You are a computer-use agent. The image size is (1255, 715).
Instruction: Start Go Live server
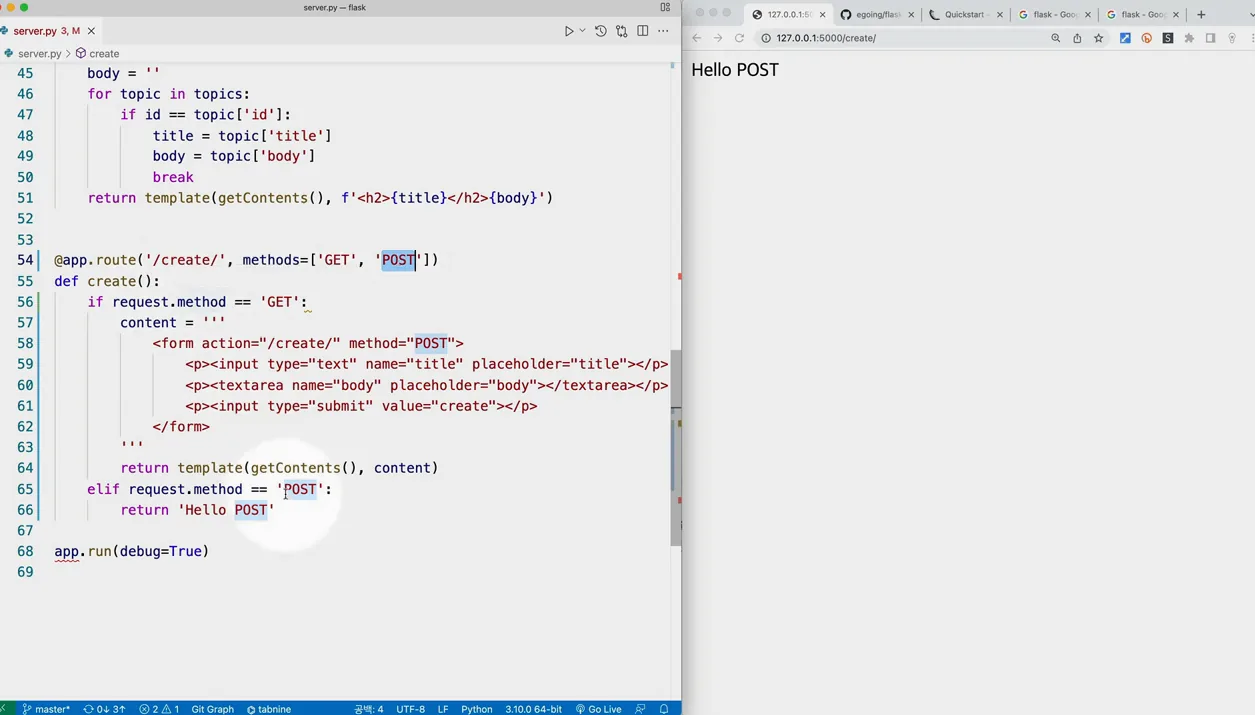[599, 708]
